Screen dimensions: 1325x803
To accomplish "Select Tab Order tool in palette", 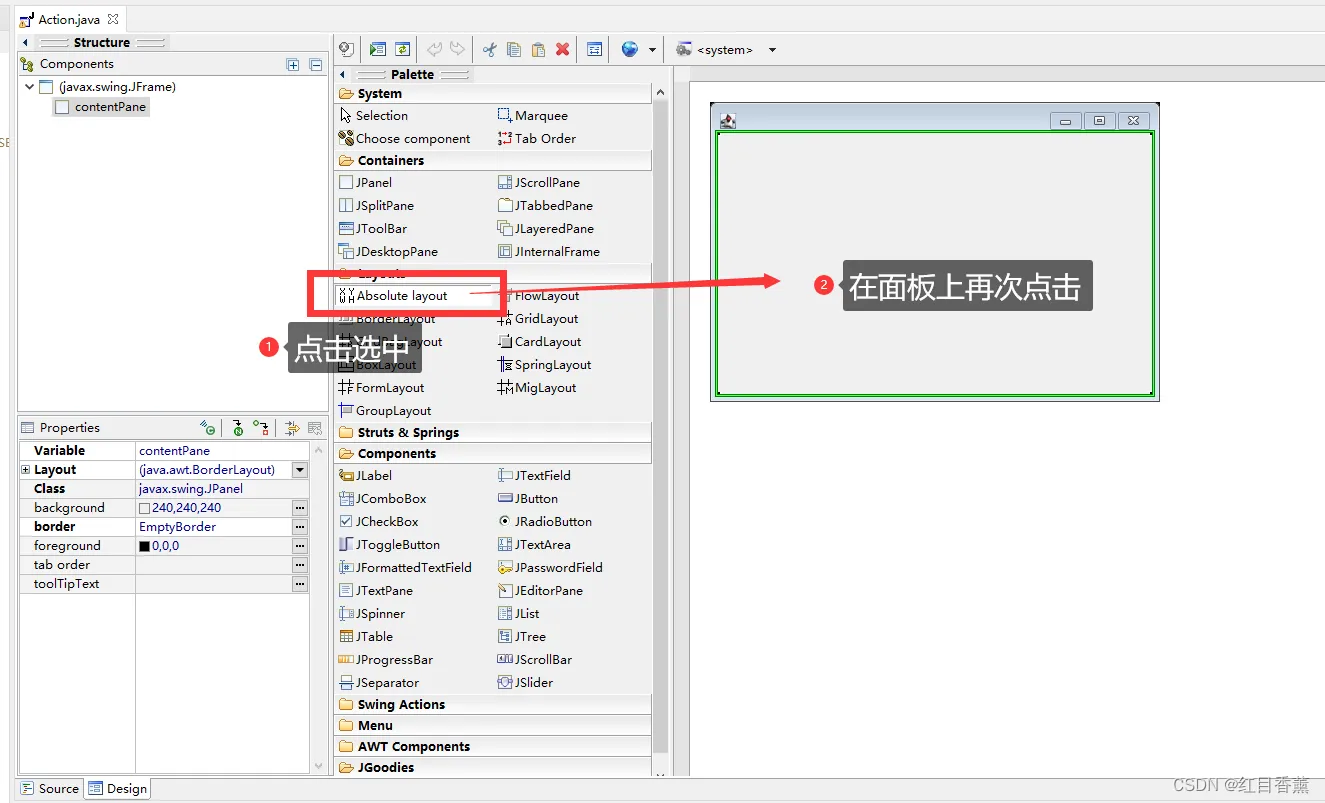I will (x=537, y=139).
